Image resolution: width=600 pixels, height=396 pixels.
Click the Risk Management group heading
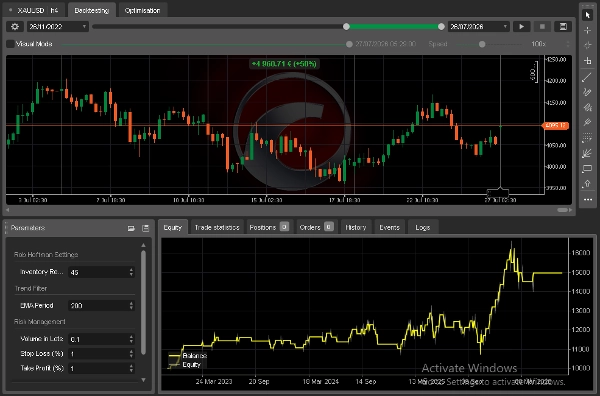[x=40, y=322]
